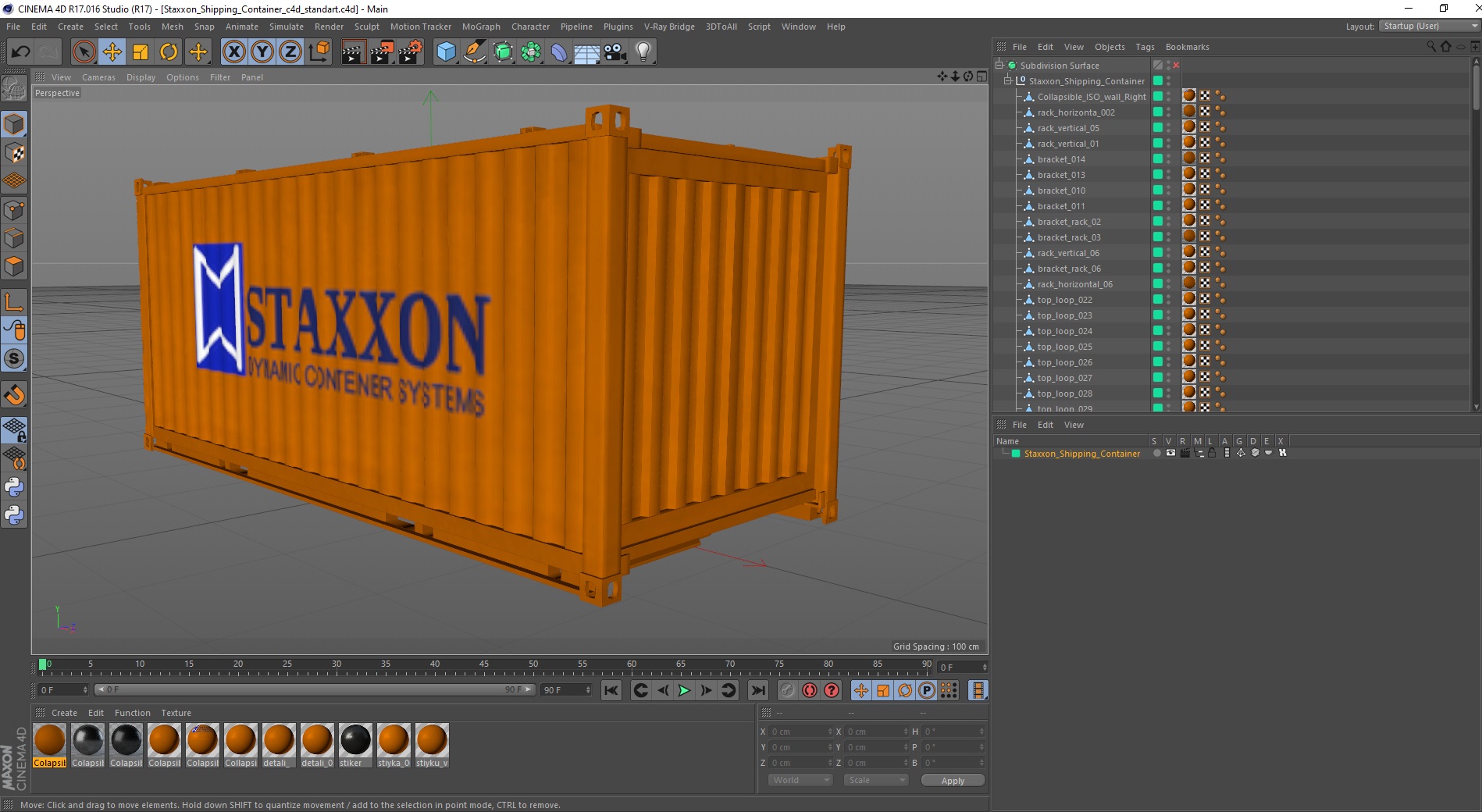Open the Simulate menu
This screenshot has width=1482, height=812.
287,27
